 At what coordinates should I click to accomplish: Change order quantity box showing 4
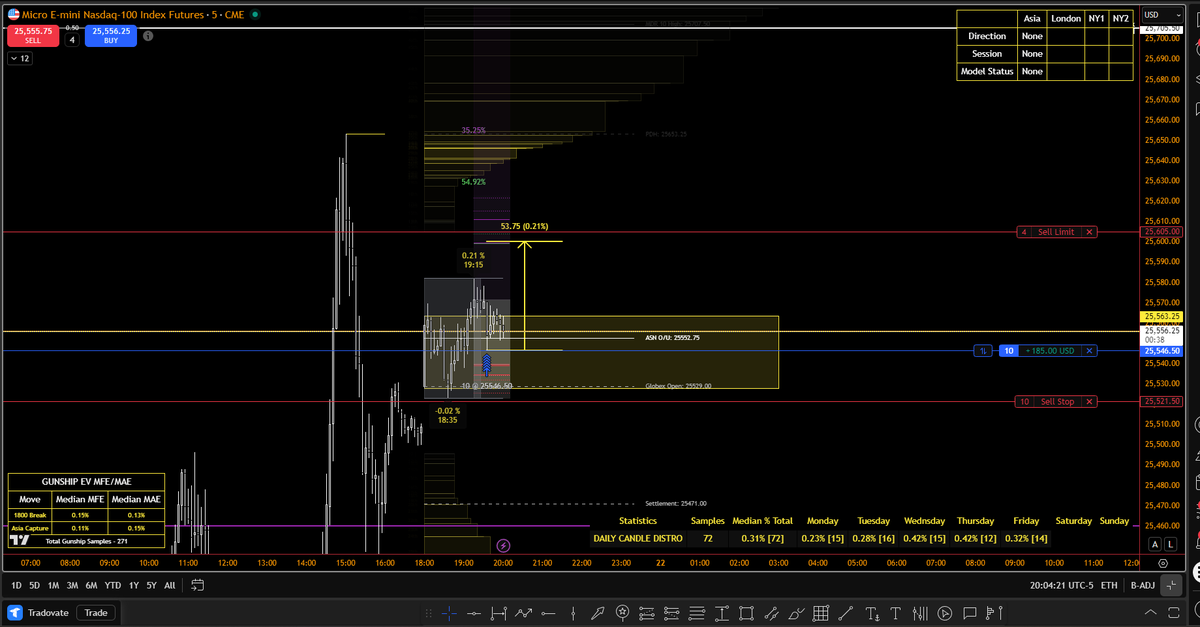coord(73,39)
